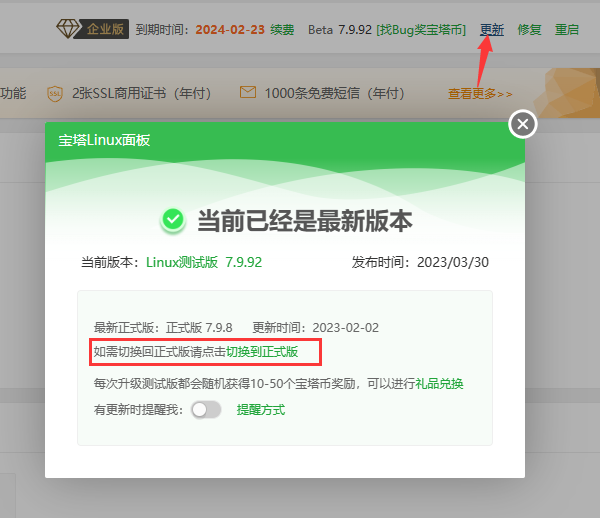Screen dimensions: 600x518
Task: Open the 礼品兑换 link
Action: point(439,383)
